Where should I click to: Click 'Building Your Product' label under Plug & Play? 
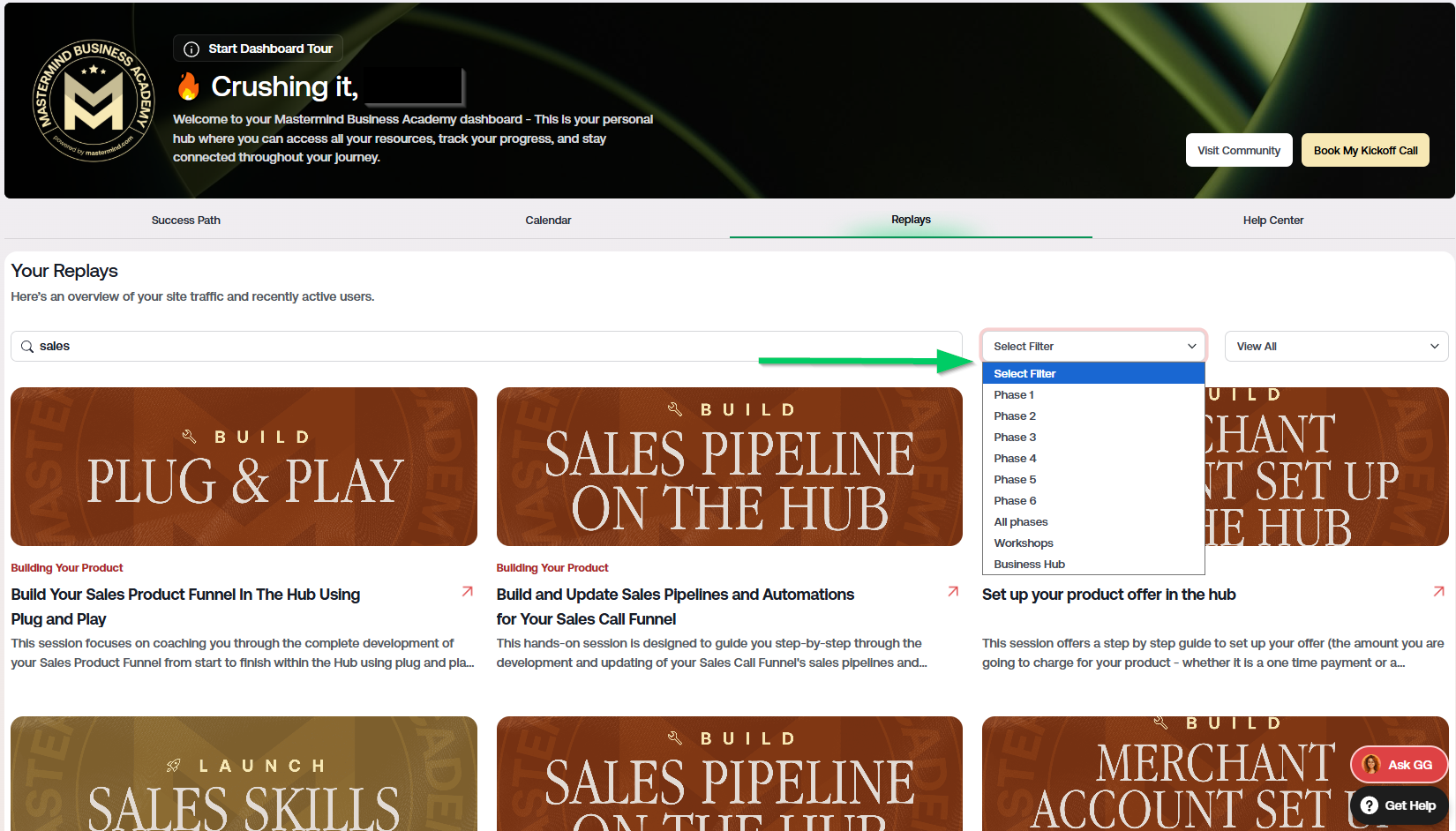[67, 568]
